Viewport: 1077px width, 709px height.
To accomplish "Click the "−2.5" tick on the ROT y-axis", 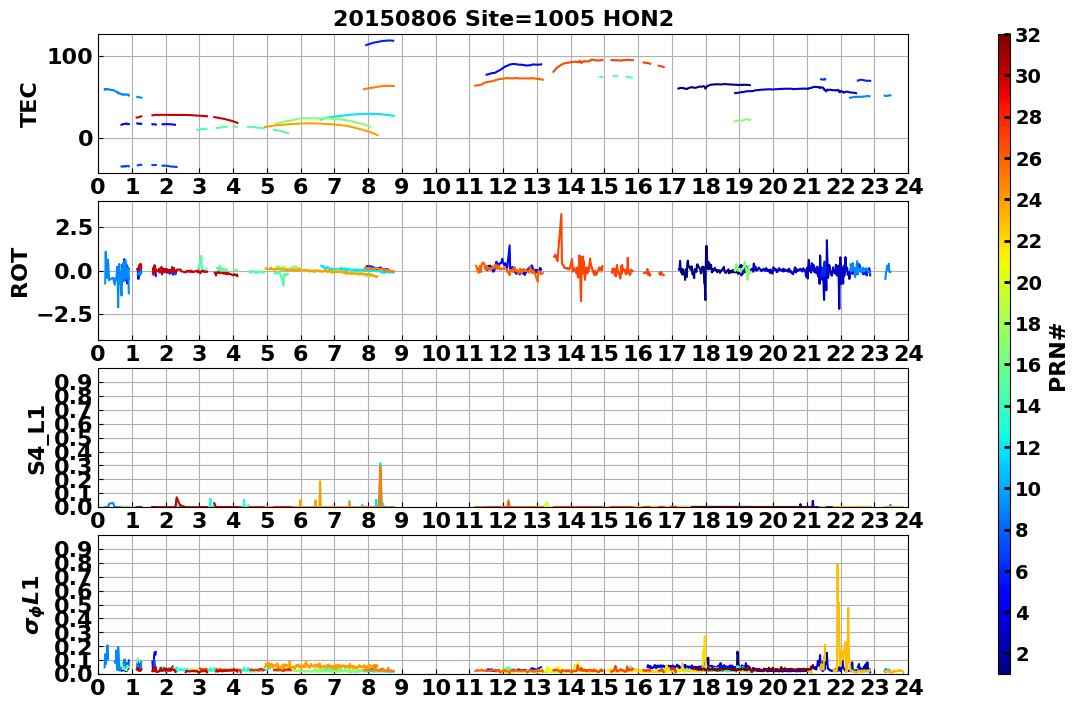I will (x=65, y=315).
